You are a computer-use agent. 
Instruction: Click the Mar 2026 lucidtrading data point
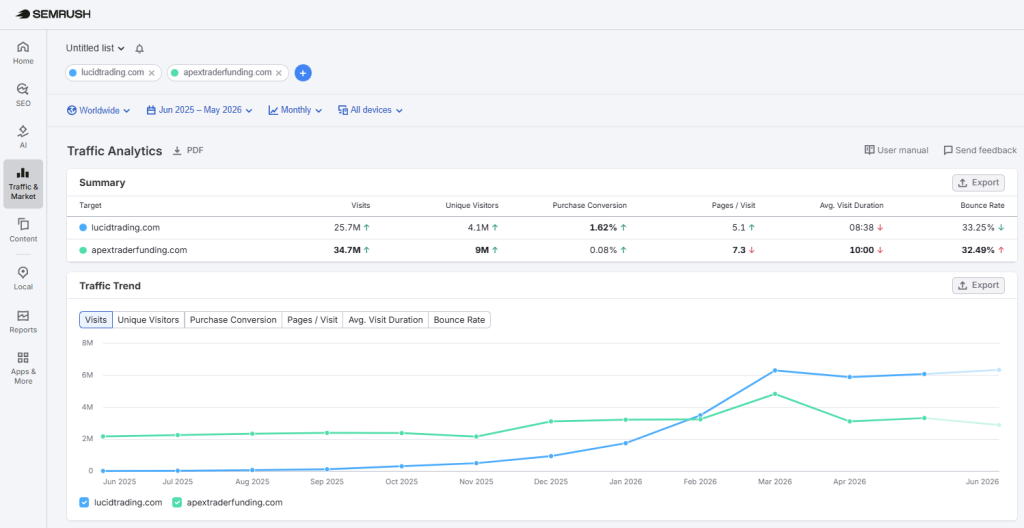[x=775, y=371]
